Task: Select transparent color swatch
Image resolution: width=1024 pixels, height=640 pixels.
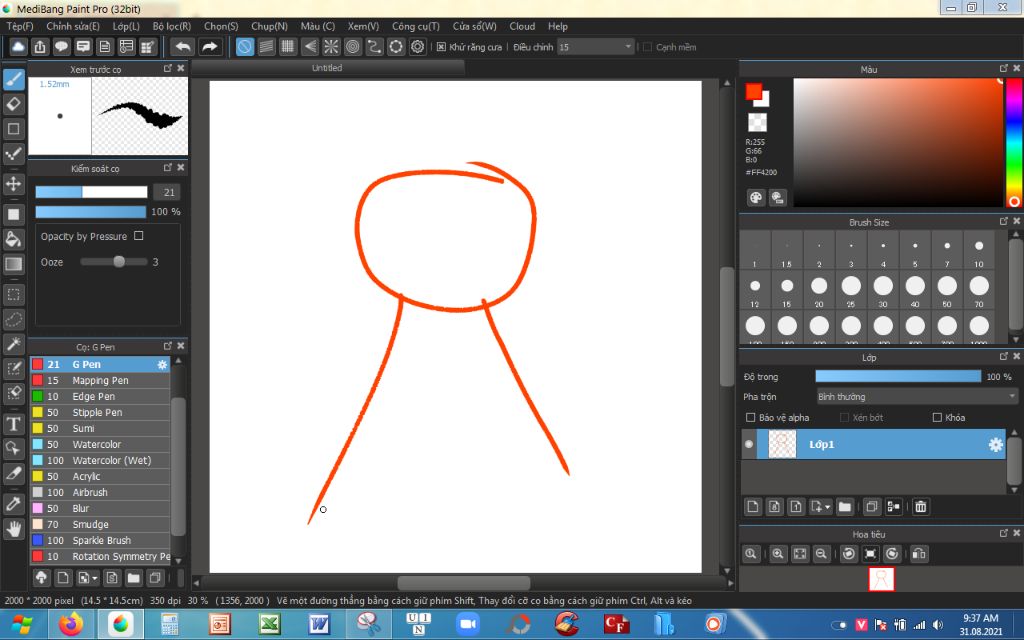Action: [x=757, y=122]
